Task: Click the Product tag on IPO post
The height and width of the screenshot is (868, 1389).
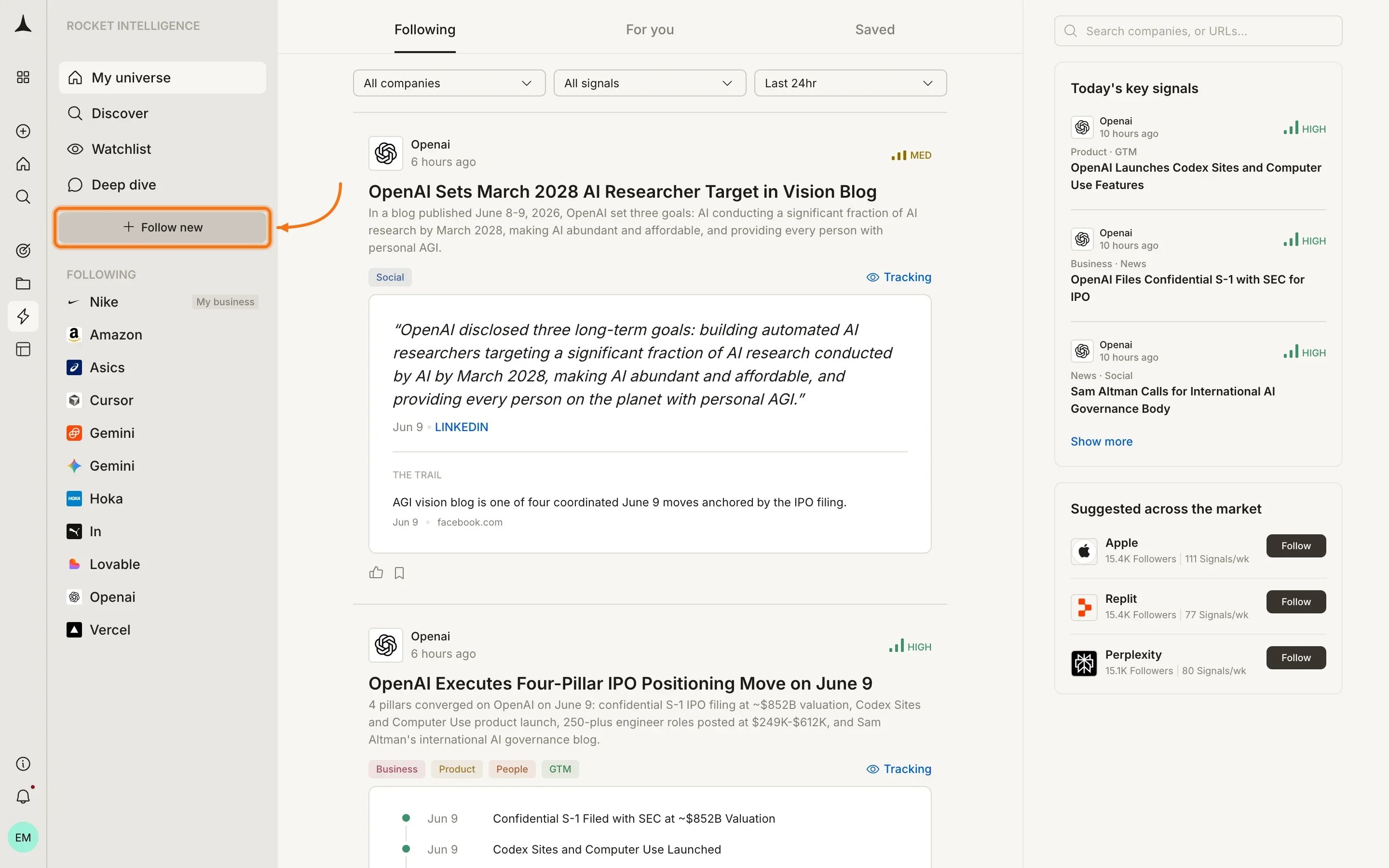Action: tap(456, 769)
